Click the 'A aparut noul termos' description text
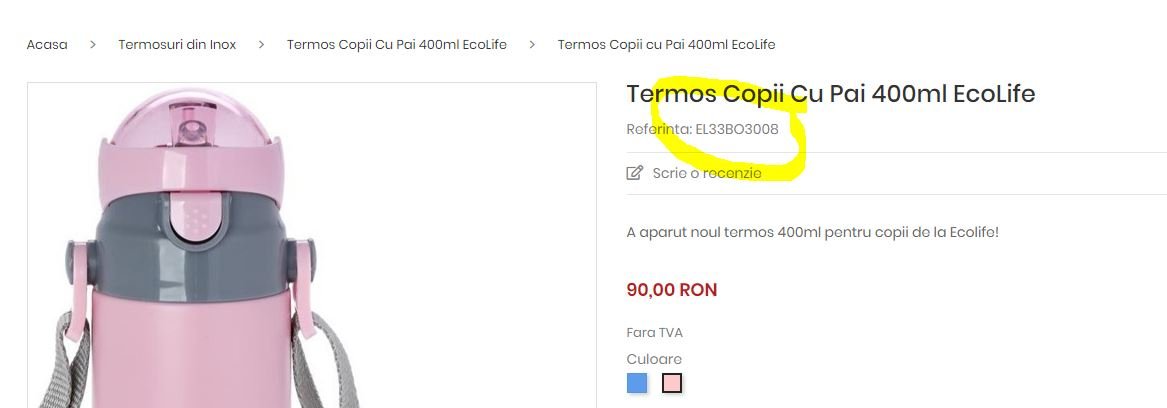This screenshot has width=1167, height=408. [813, 232]
